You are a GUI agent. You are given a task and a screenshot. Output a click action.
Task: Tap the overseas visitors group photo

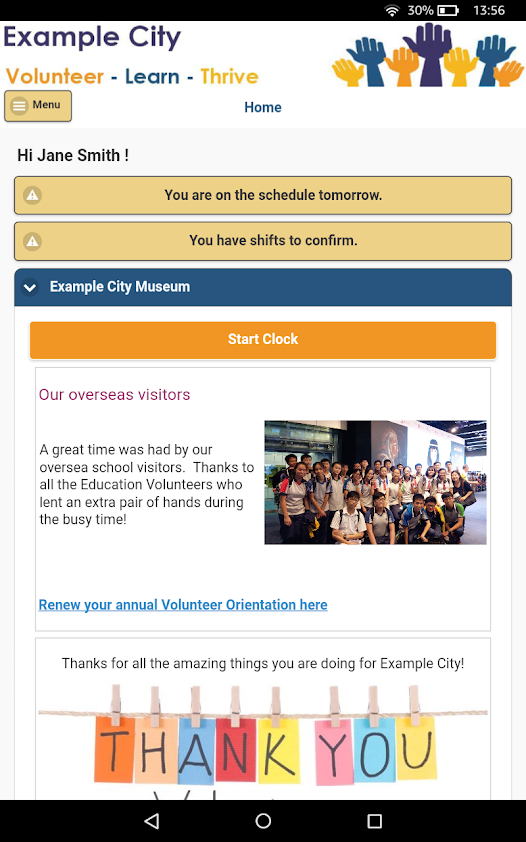tap(376, 482)
